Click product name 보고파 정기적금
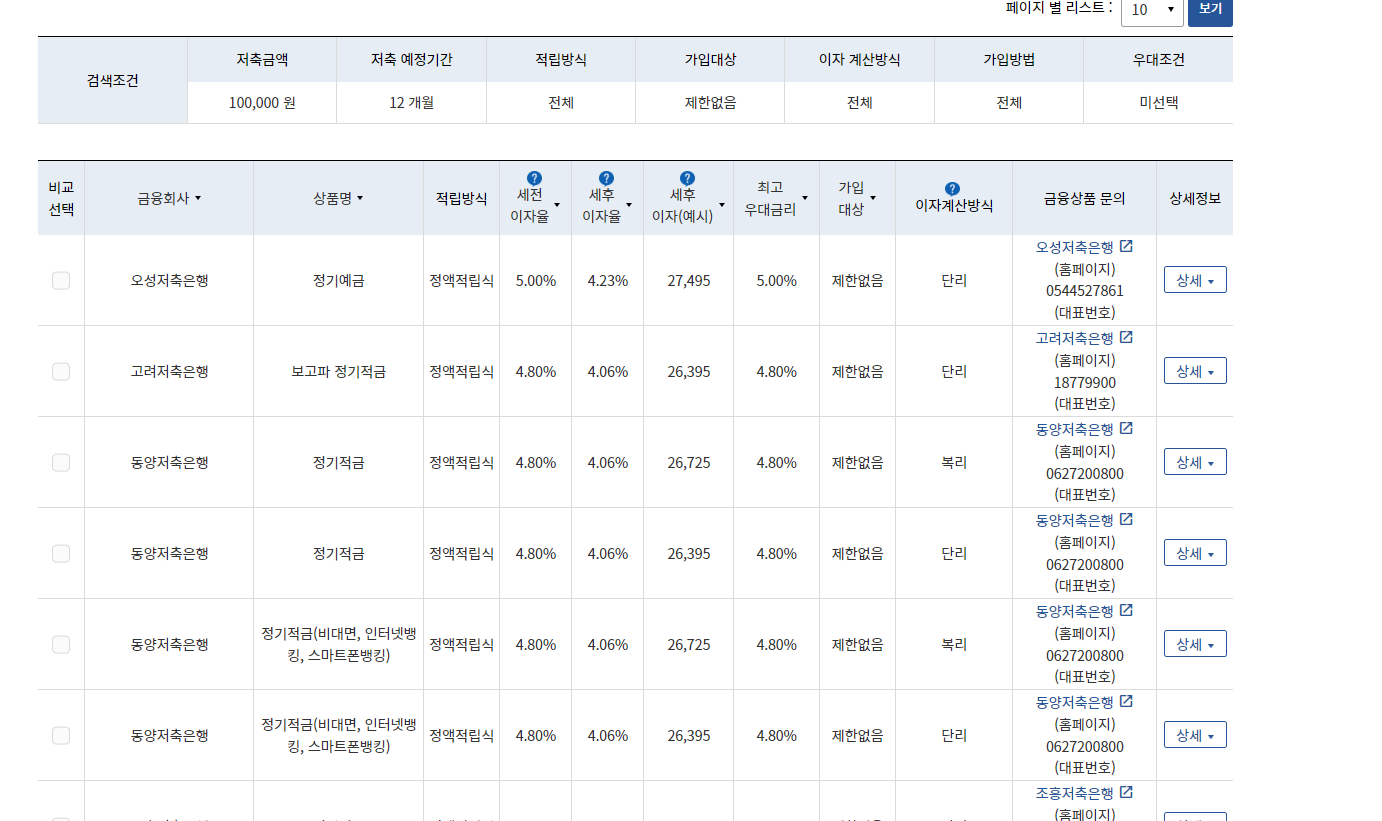Screen dimensions: 1382x821 pyautogui.click(x=338, y=372)
